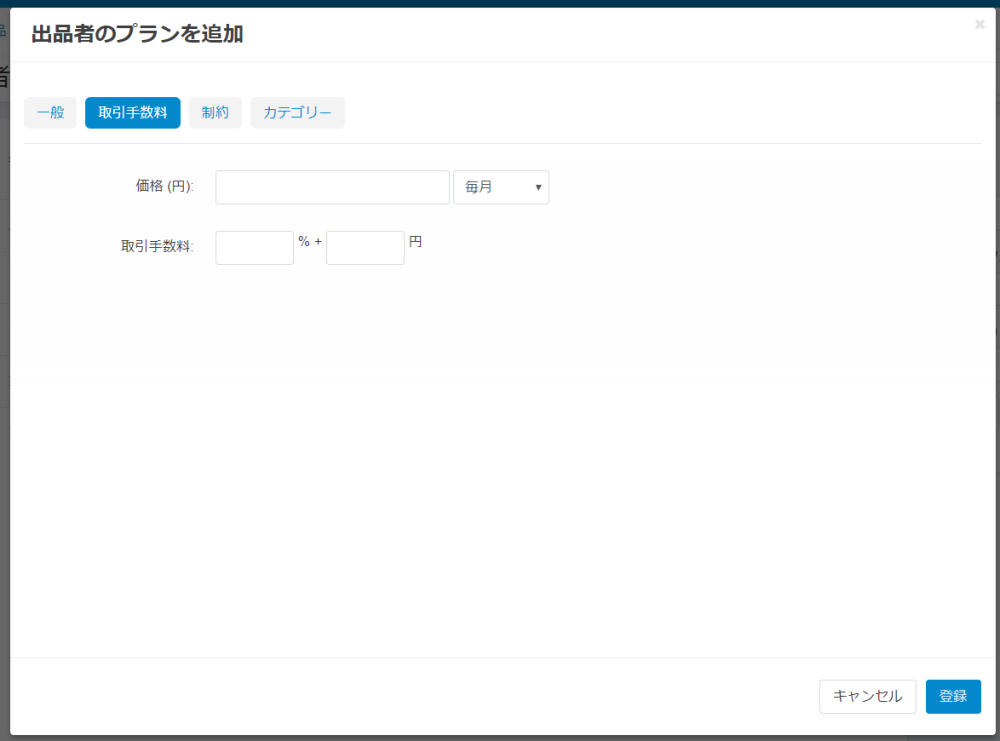The height and width of the screenshot is (741, 1000).
Task: Go to the カテゴリー tab
Action: [297, 113]
